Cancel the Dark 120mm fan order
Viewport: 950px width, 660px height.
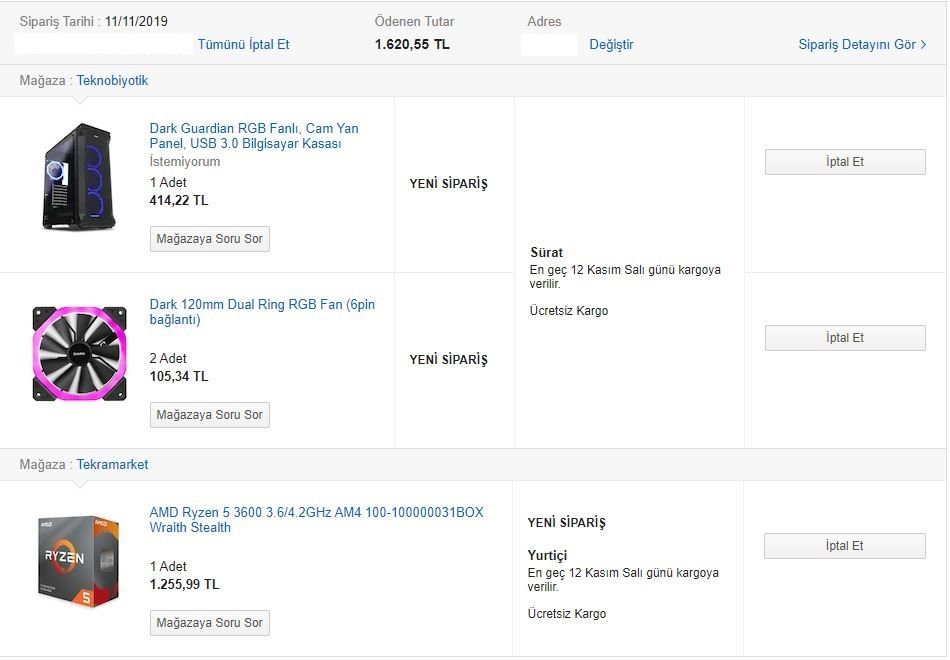[845, 338]
